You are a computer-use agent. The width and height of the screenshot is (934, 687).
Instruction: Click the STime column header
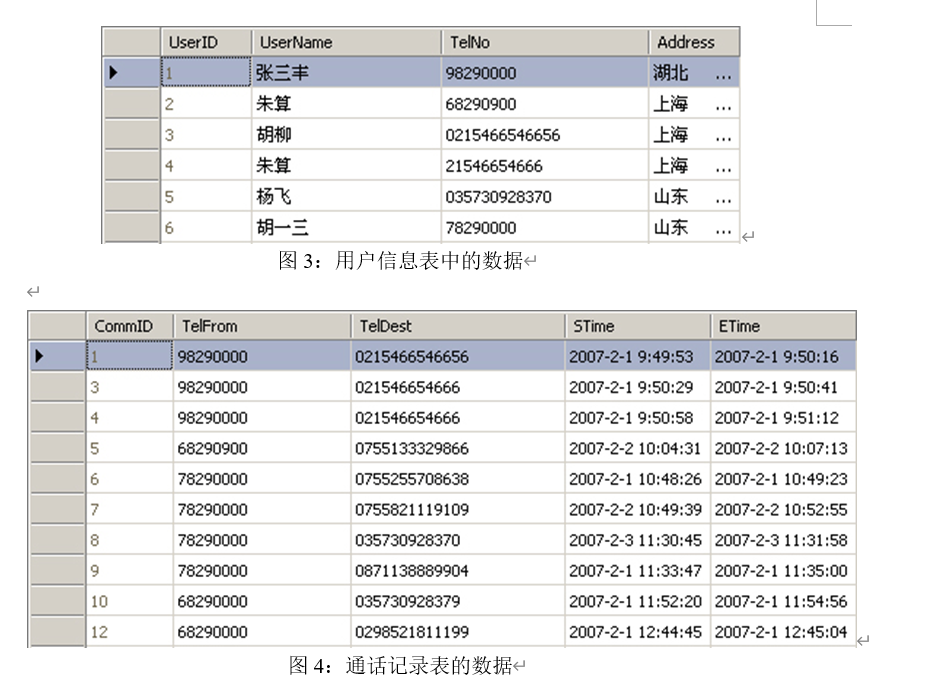pyautogui.click(x=637, y=326)
